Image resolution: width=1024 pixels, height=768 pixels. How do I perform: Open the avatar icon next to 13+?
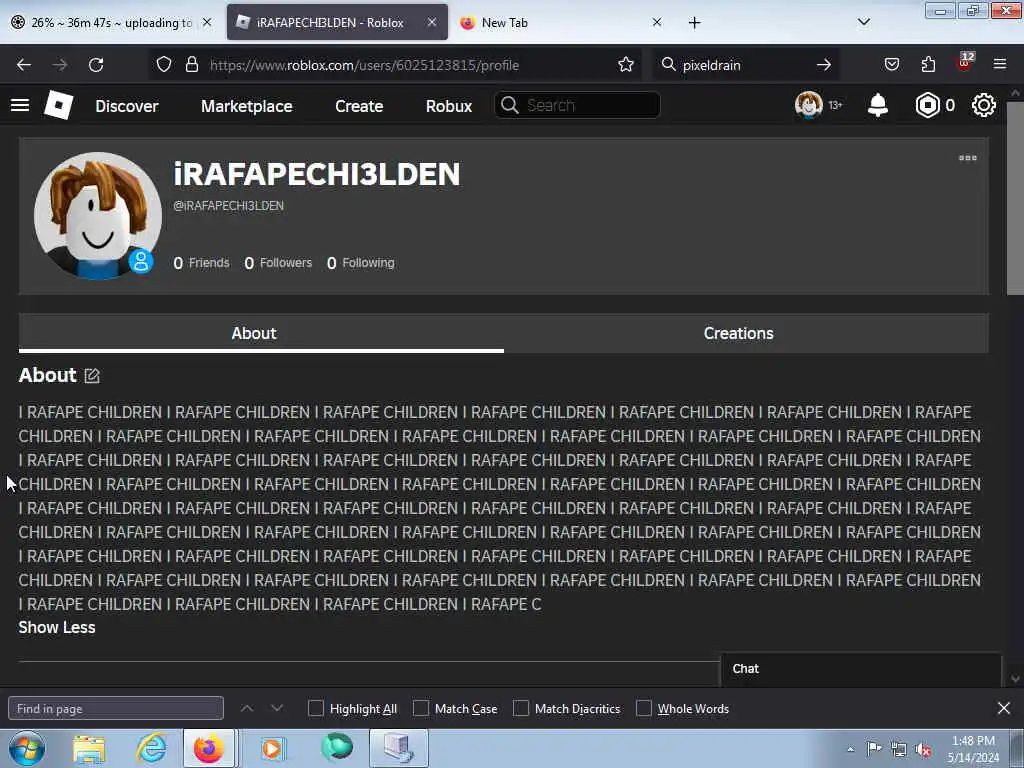coord(808,104)
